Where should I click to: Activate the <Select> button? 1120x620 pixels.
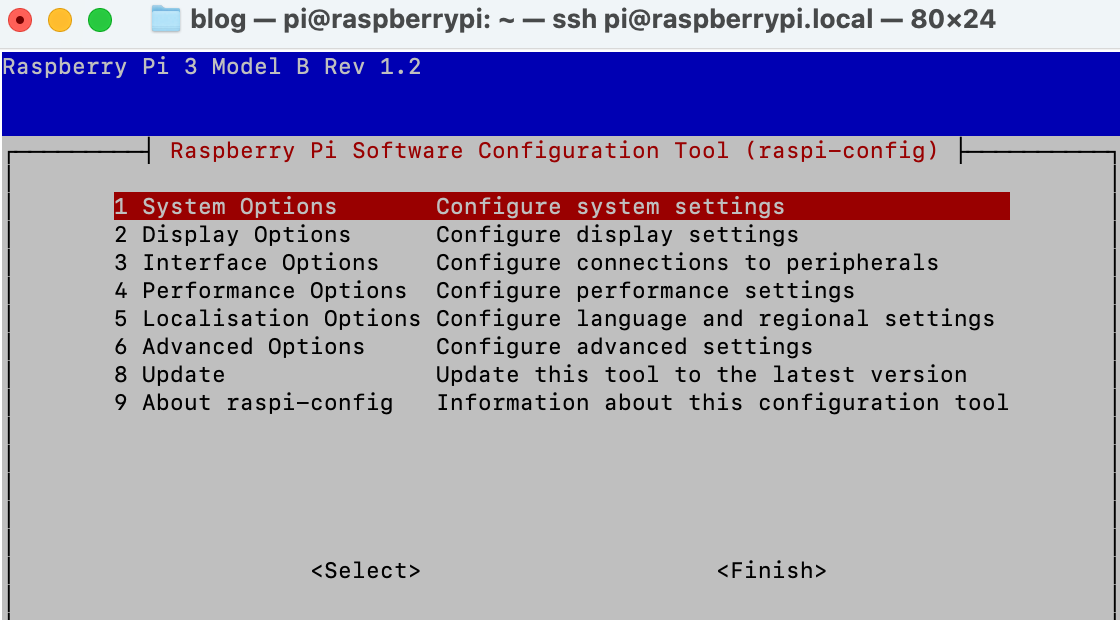click(x=366, y=571)
